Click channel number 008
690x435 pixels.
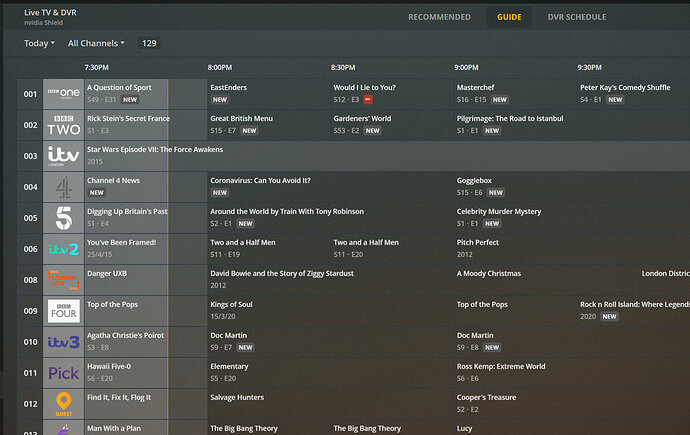pyautogui.click(x=30, y=280)
